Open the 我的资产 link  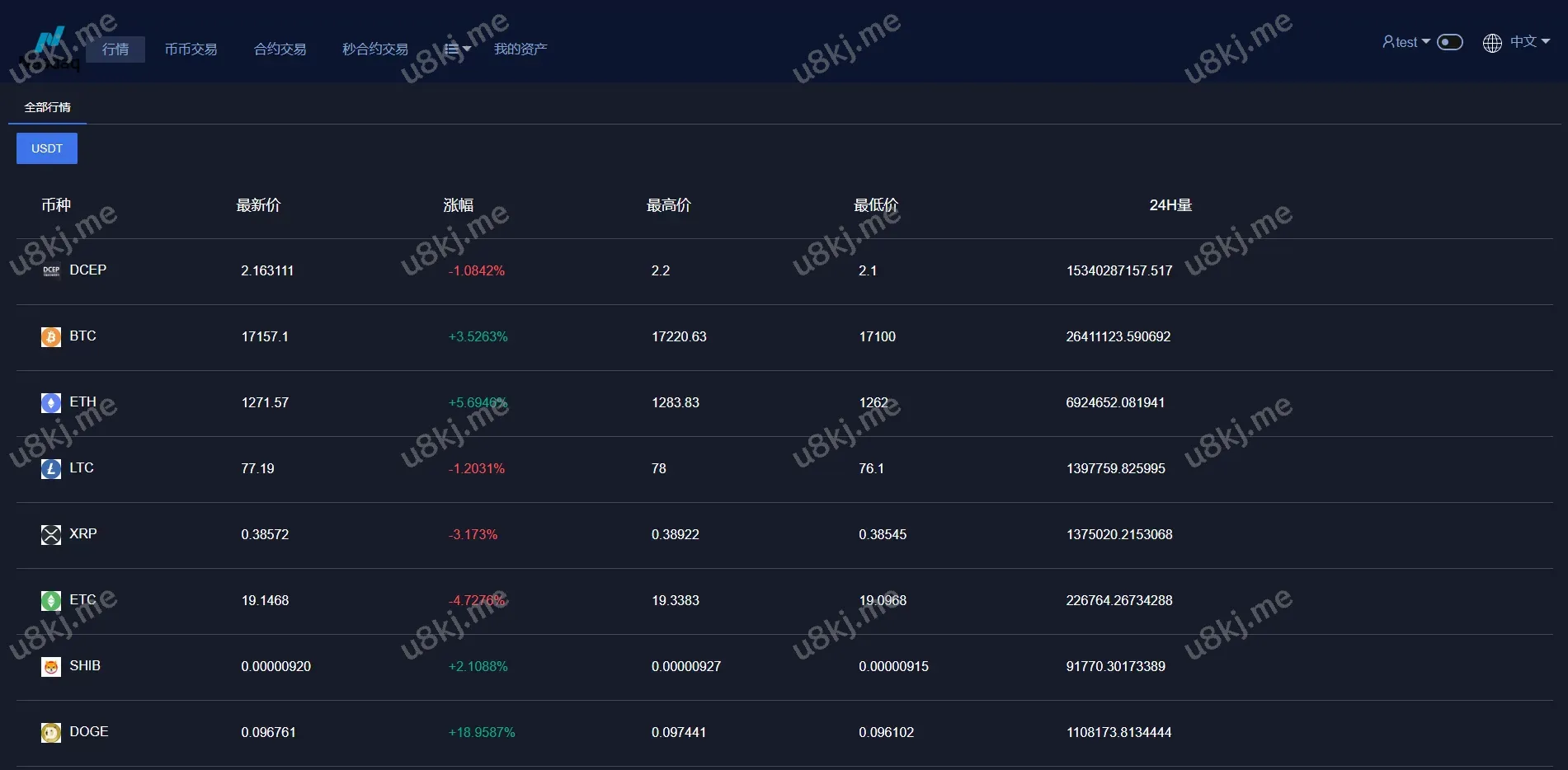click(520, 49)
